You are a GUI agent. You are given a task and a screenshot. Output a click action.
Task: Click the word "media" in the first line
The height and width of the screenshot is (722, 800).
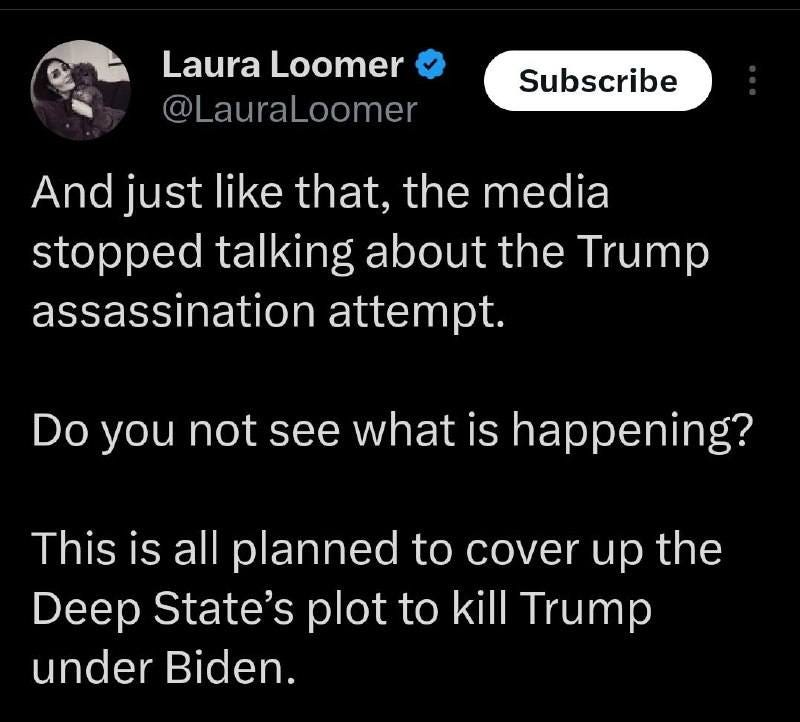[x=546, y=192]
